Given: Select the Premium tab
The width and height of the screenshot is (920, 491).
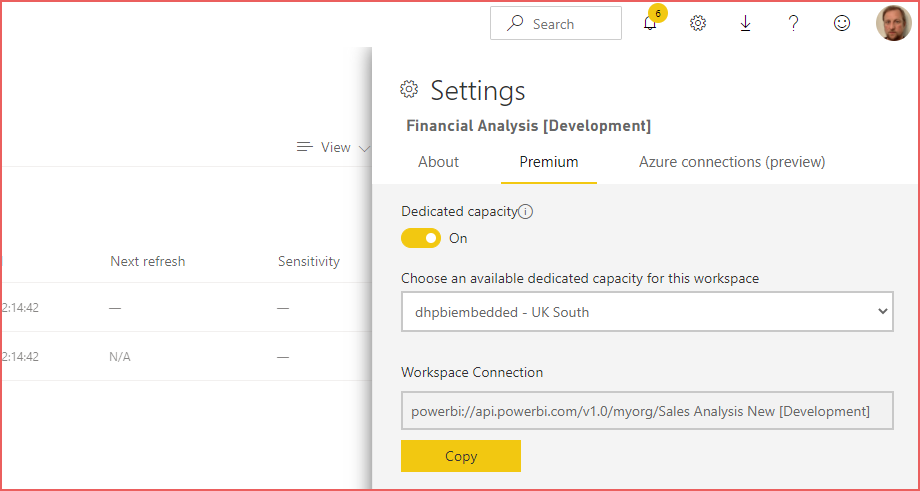Looking at the screenshot, I should [549, 162].
